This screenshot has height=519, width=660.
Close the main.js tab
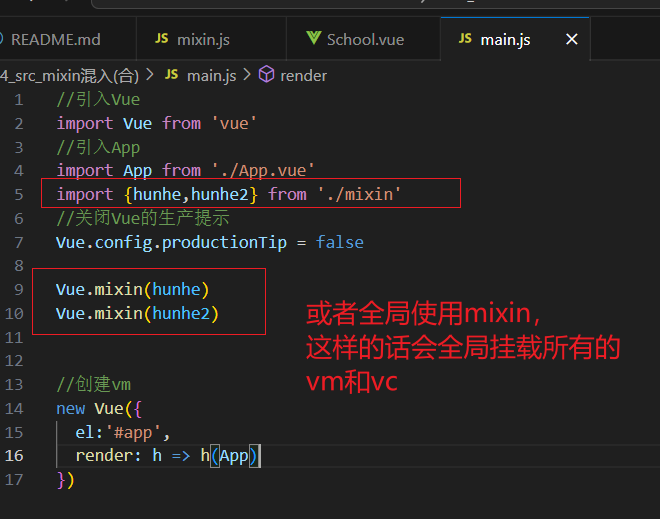(x=572, y=39)
